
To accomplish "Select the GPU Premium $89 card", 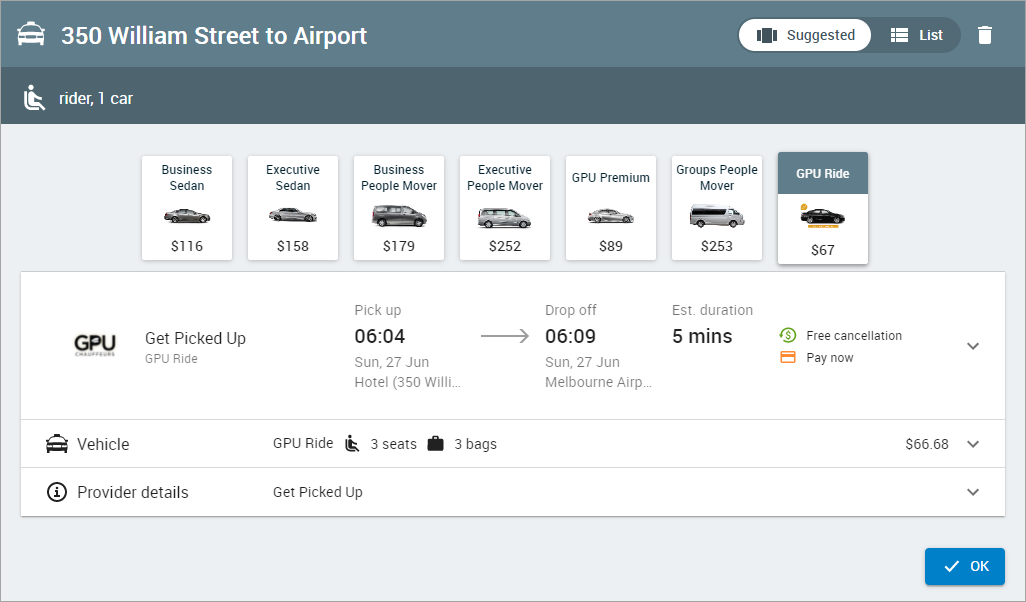I will click(x=611, y=208).
